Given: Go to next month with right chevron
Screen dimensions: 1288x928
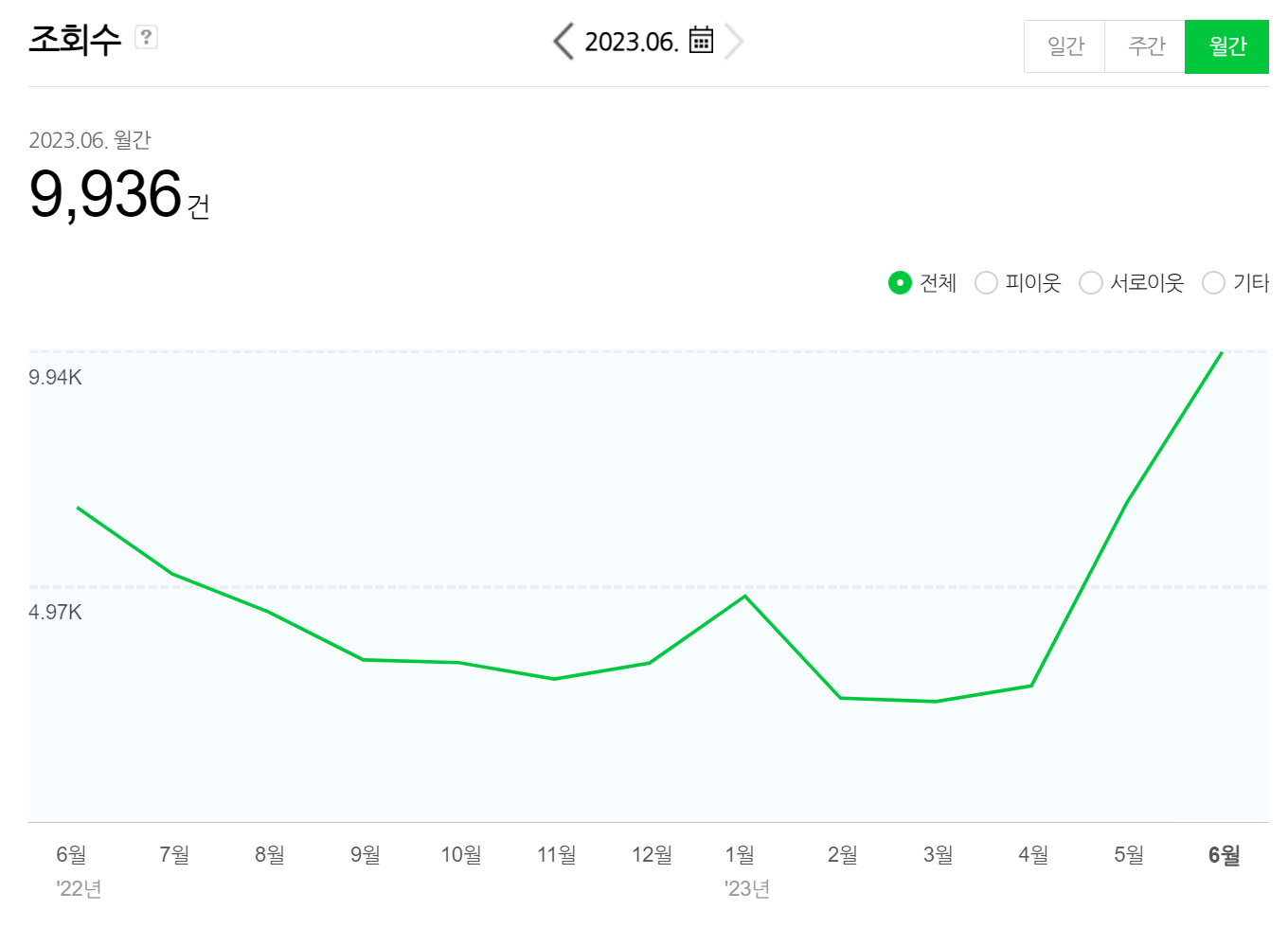Looking at the screenshot, I should (x=734, y=42).
